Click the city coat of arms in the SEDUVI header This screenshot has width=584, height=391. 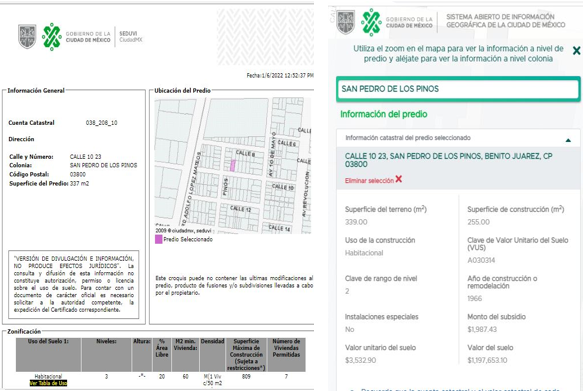pyautogui.click(x=28, y=36)
